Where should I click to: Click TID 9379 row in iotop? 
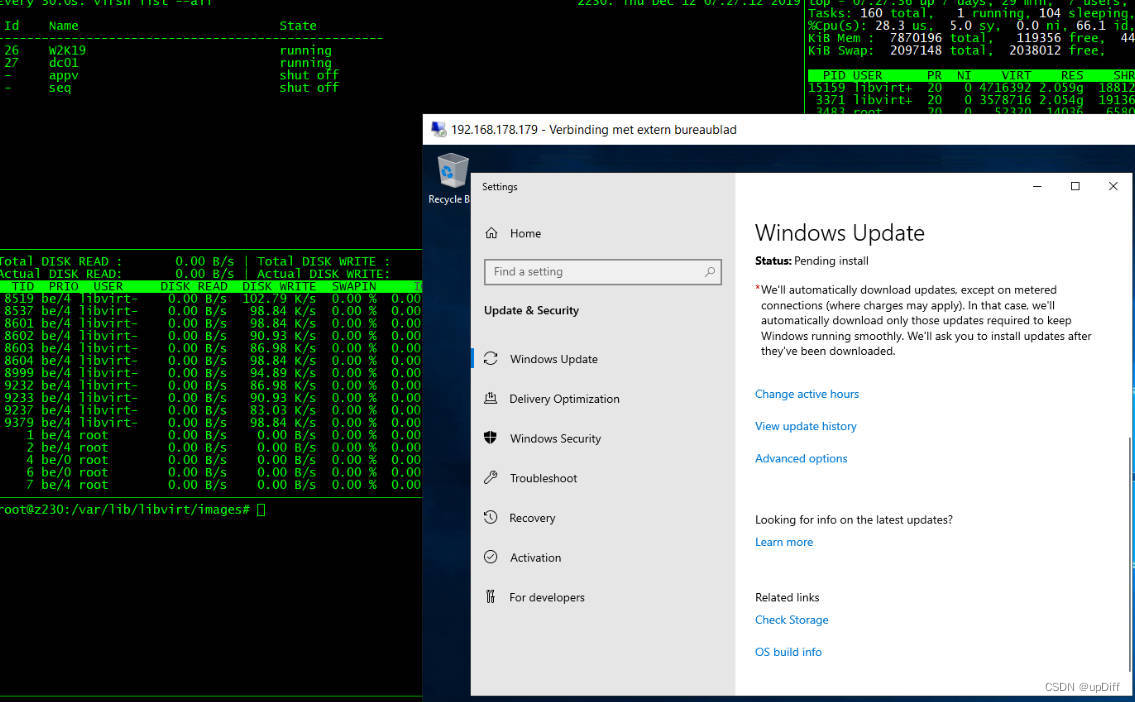[x=211, y=423]
